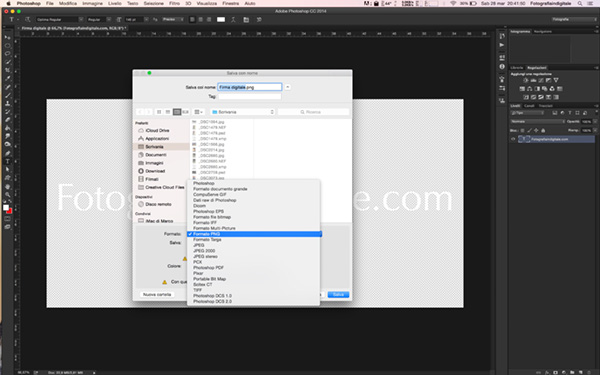Switch to the Canali tab
The height and width of the screenshot is (375, 600).
click(x=529, y=106)
